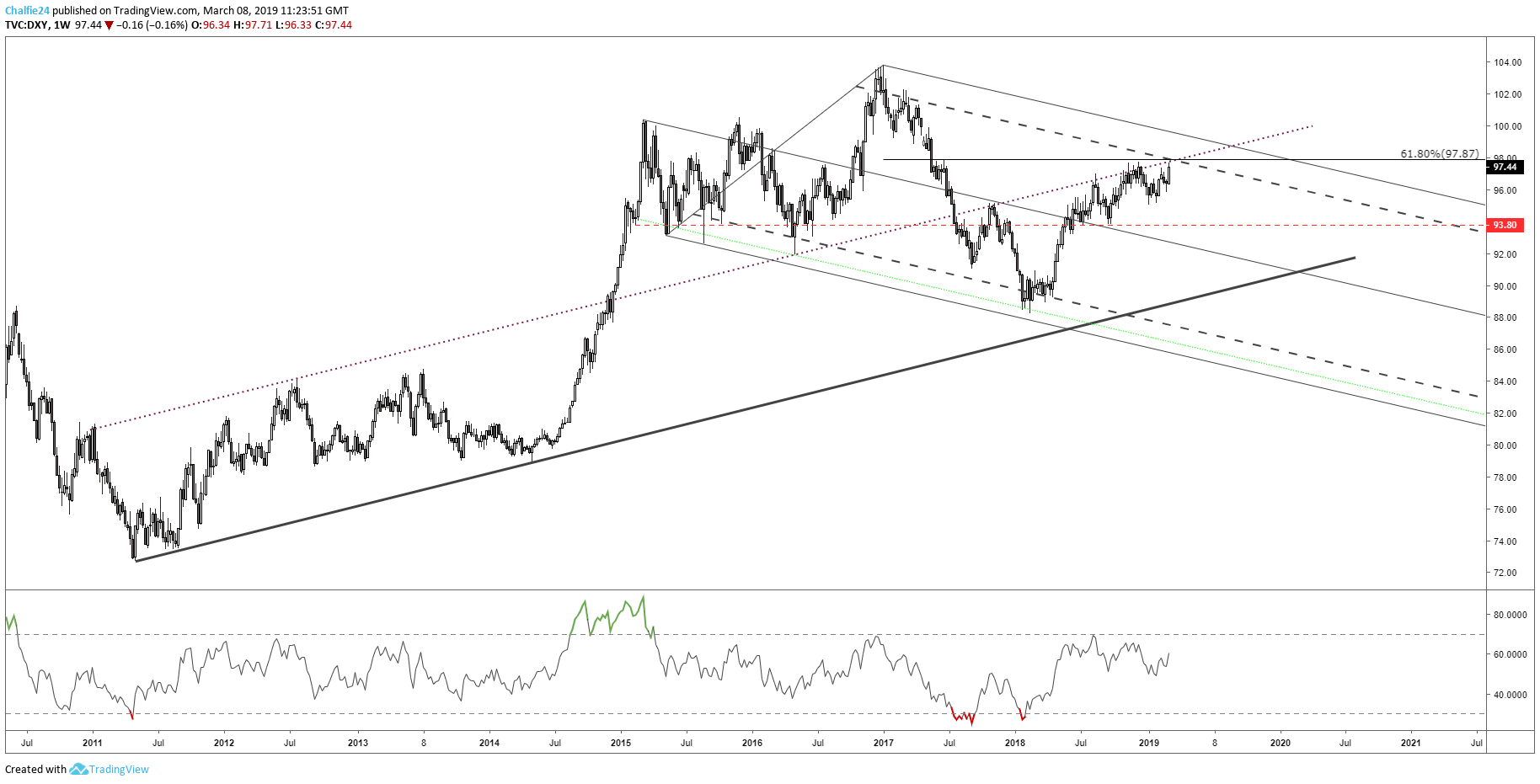The height and width of the screenshot is (784, 1540).
Task: Click the 100.00 price axis label
Action: [x=1507, y=126]
